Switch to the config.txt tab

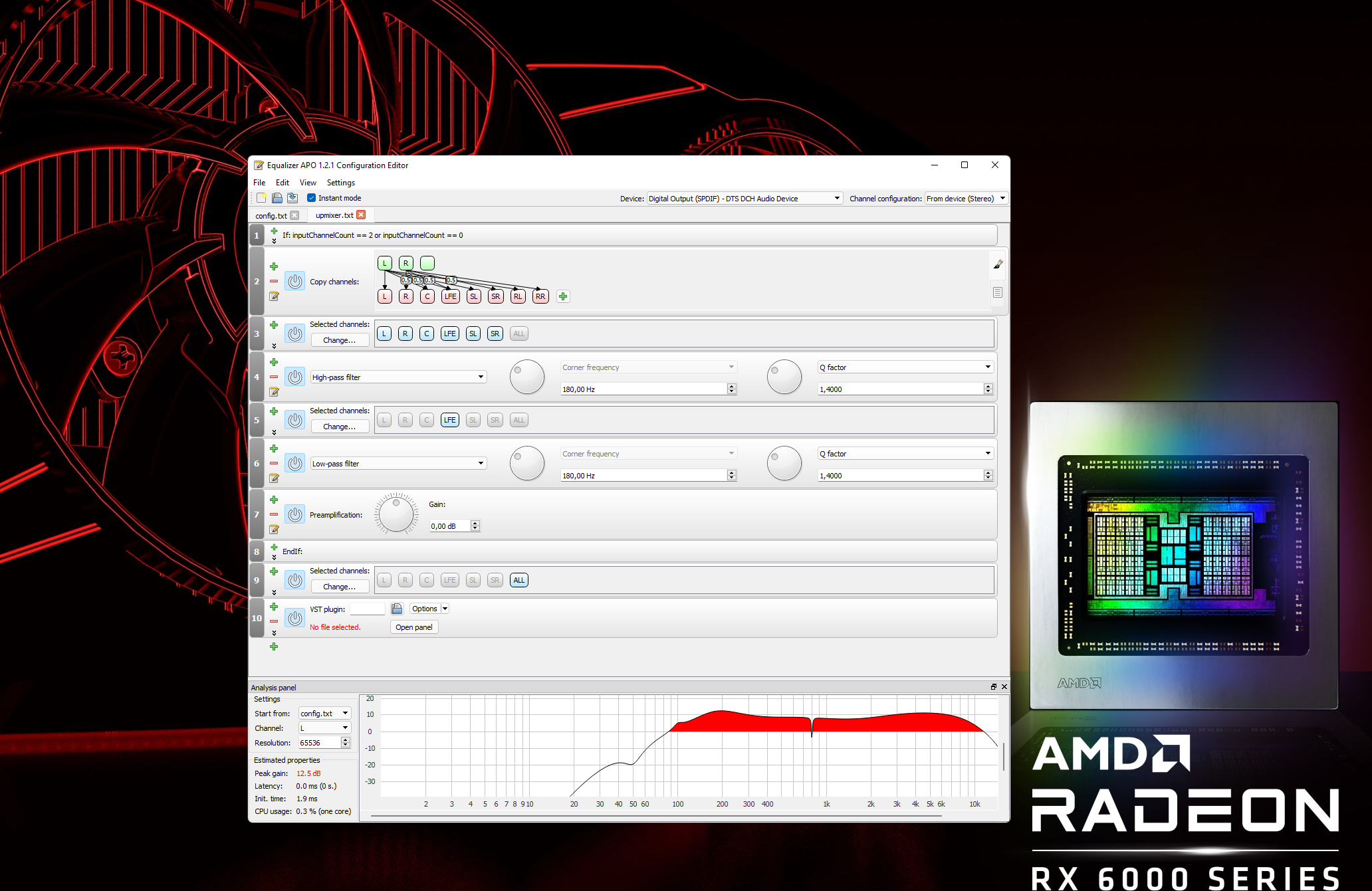pos(271,216)
